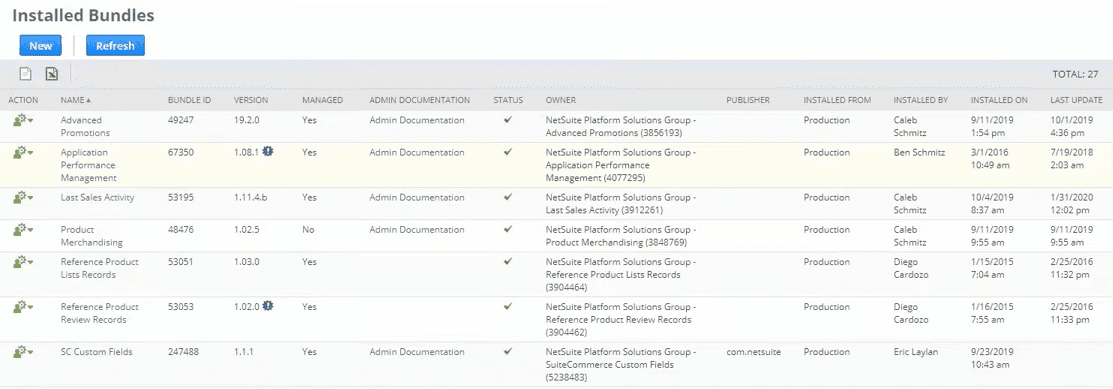The height and width of the screenshot is (389, 1113).
Task: Open action menu for Application Performance Management
Action: click(x=23, y=153)
